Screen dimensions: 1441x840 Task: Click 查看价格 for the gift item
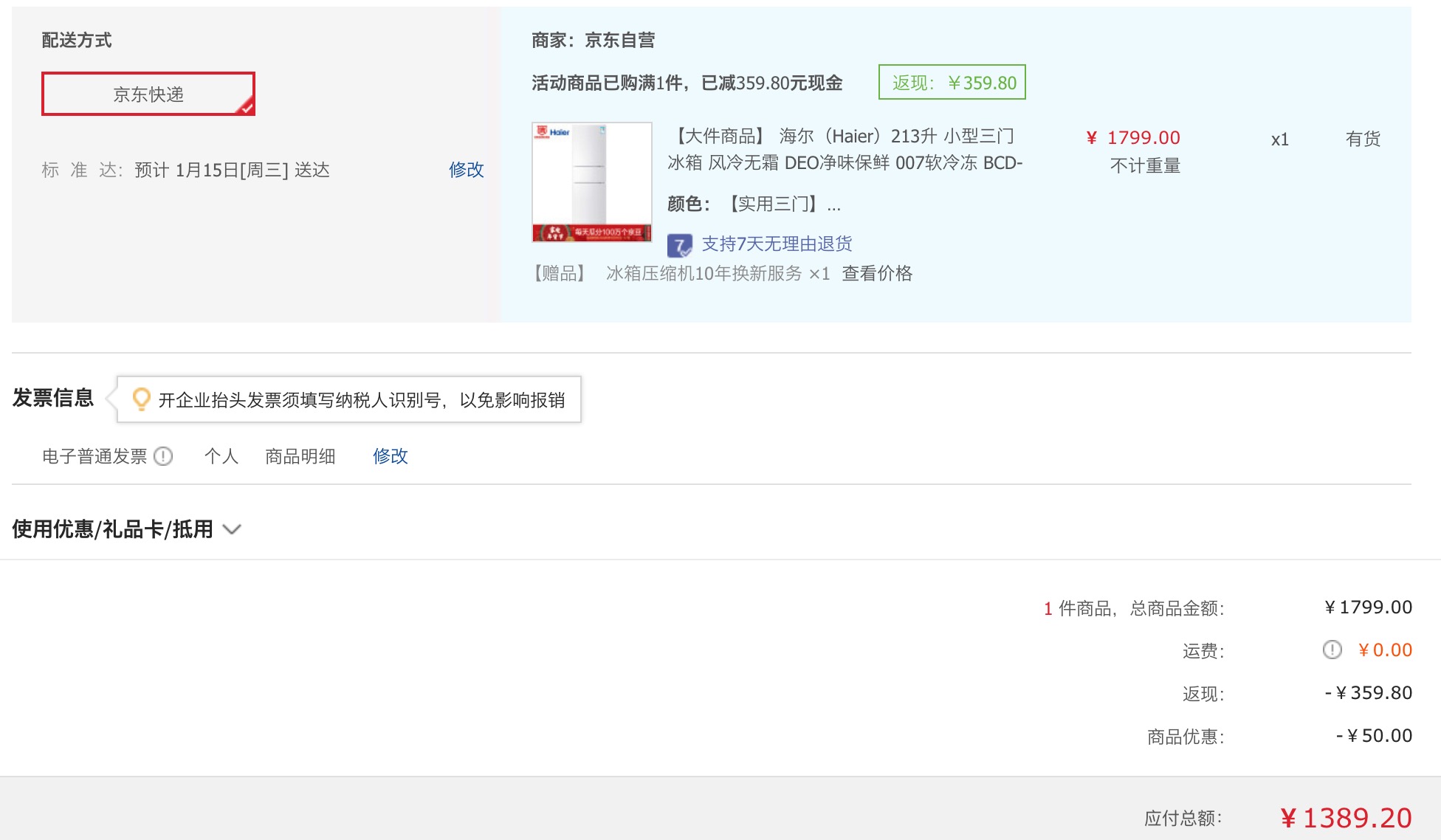(877, 274)
